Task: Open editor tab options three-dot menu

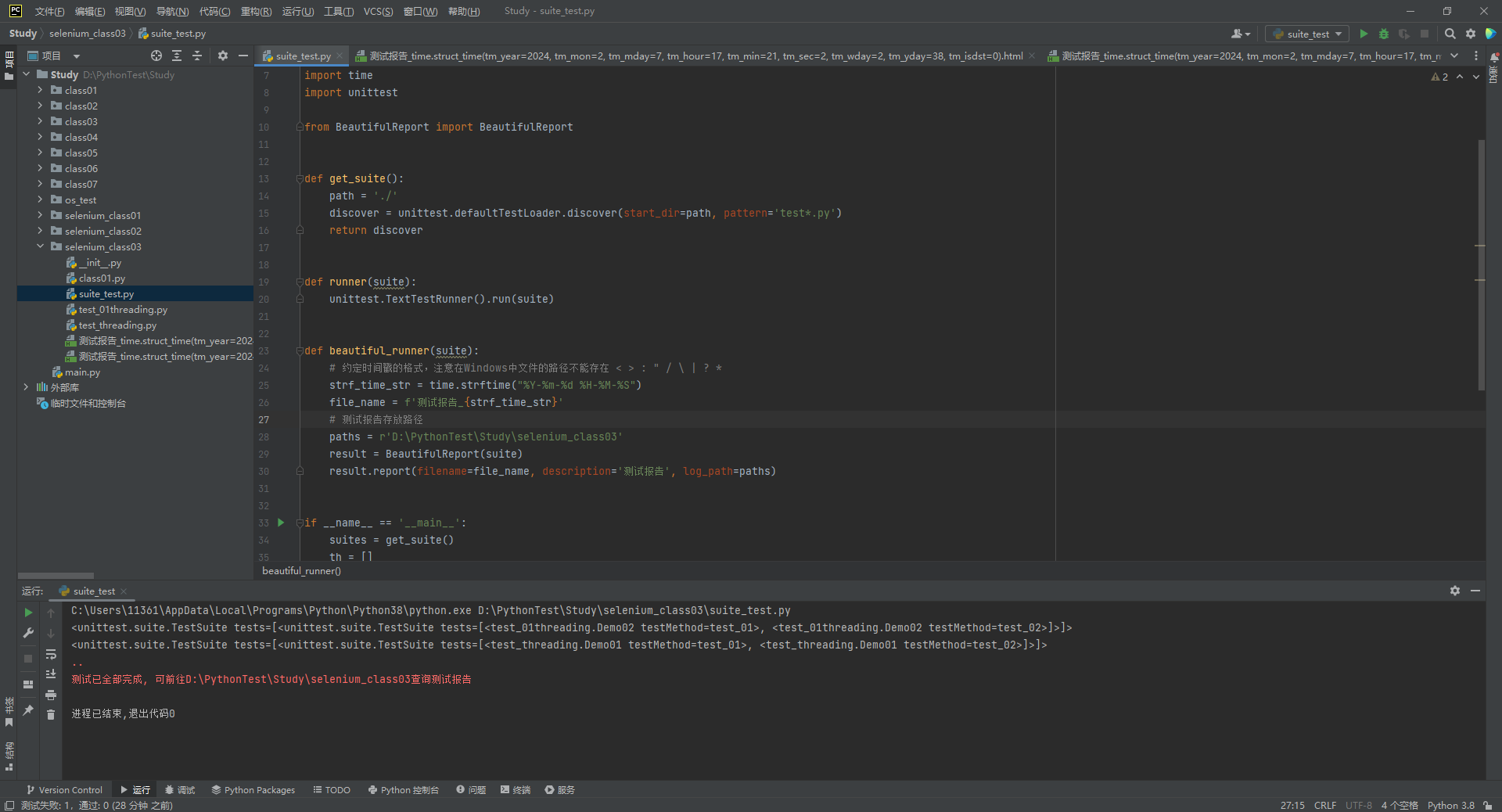Action: pyautogui.click(x=1476, y=56)
